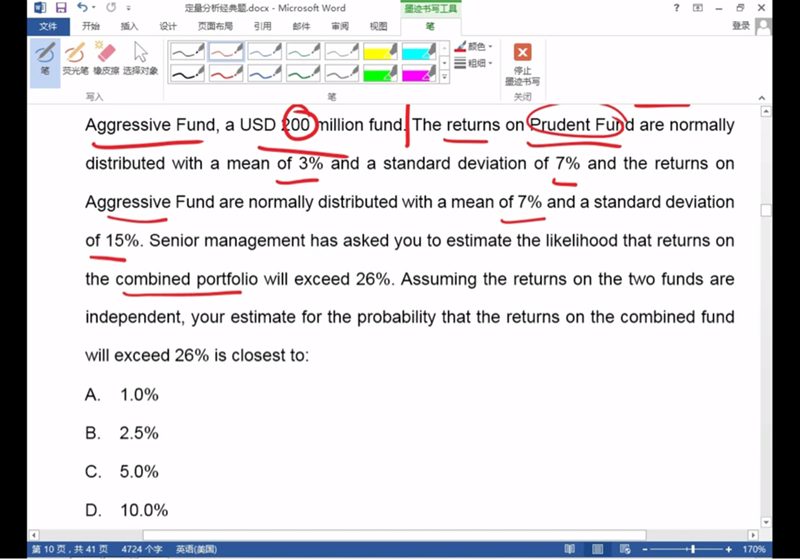The width and height of the screenshot is (800, 559).
Task: Switch to the View (视图) tab
Action: (378, 26)
